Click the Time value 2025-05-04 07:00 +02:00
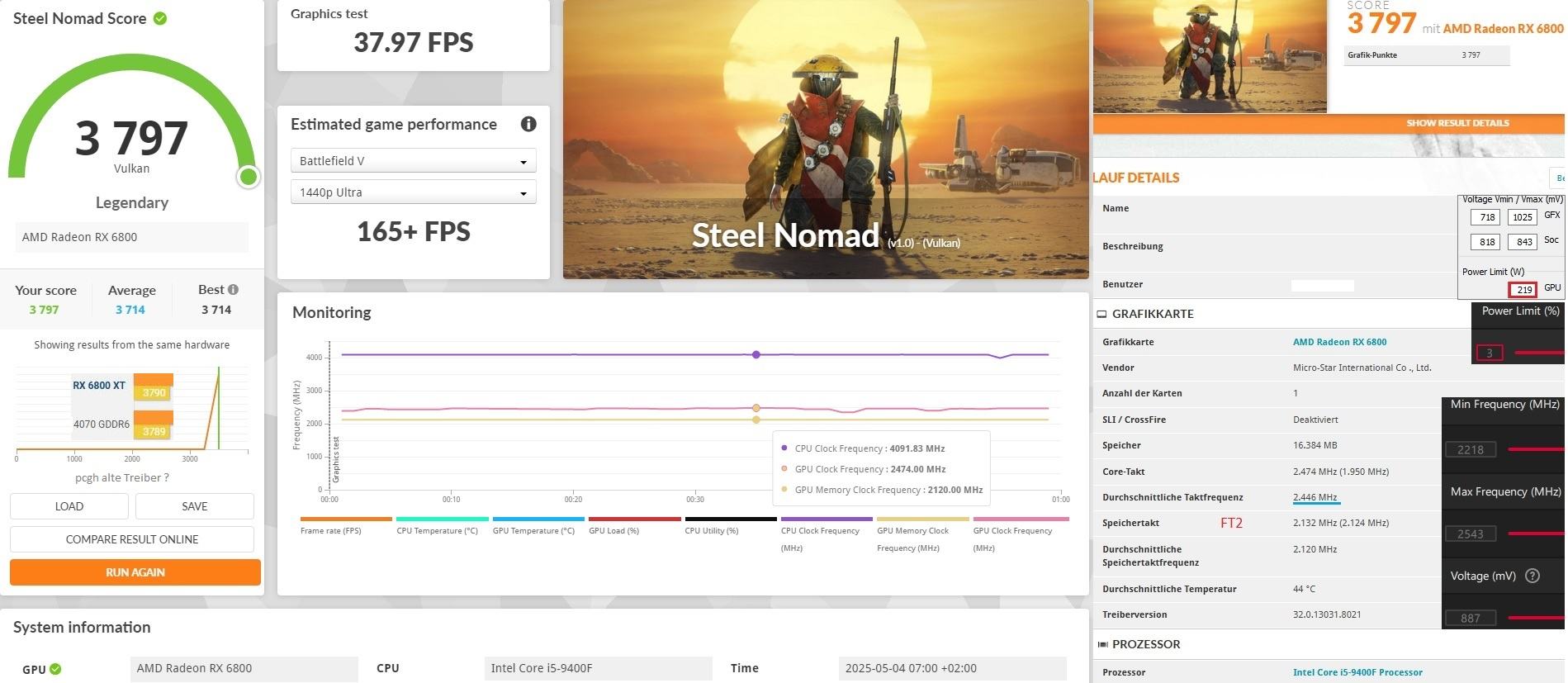 pyautogui.click(x=952, y=668)
